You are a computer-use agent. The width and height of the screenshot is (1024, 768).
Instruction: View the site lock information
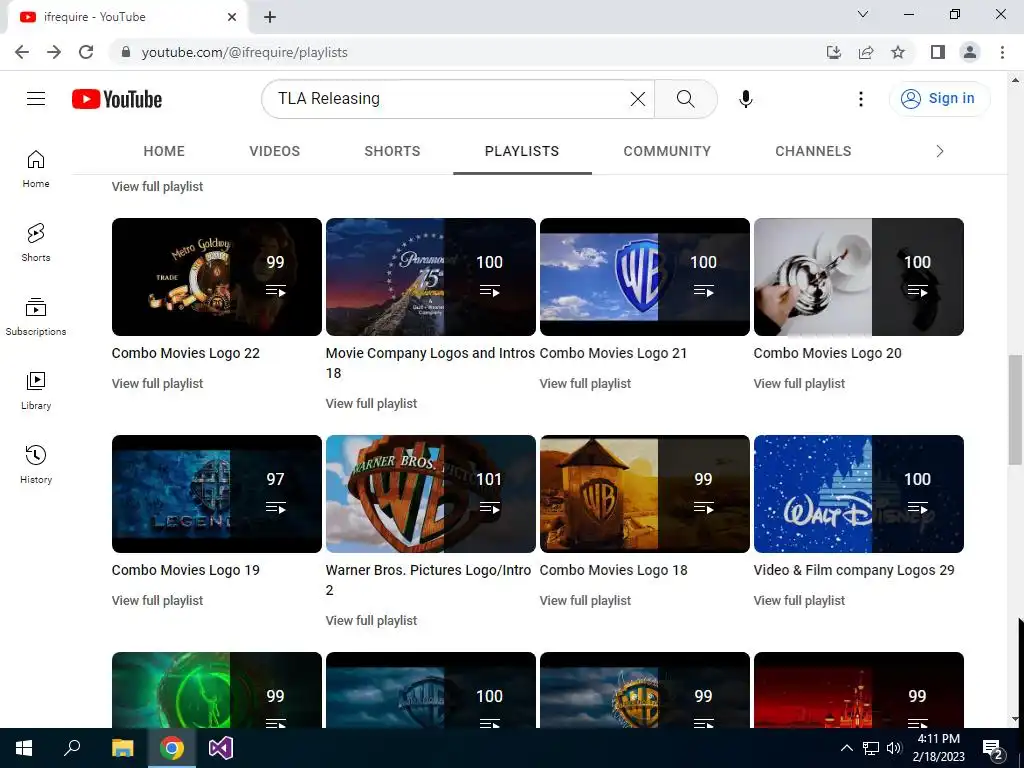126,52
